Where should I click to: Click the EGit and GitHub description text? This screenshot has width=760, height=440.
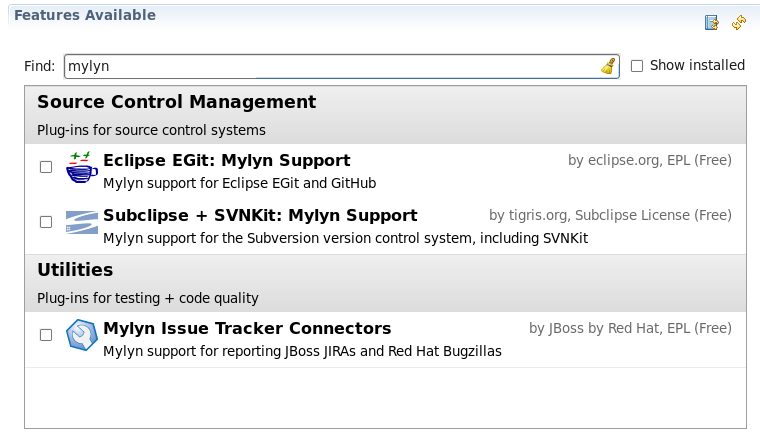(x=225, y=183)
